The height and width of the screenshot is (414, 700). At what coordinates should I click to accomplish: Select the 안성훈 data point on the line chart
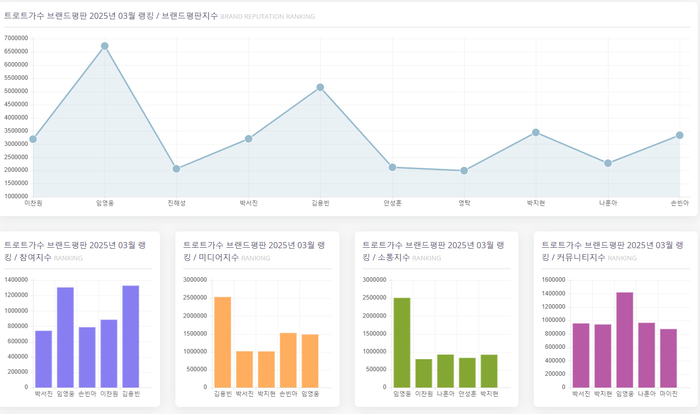392,167
